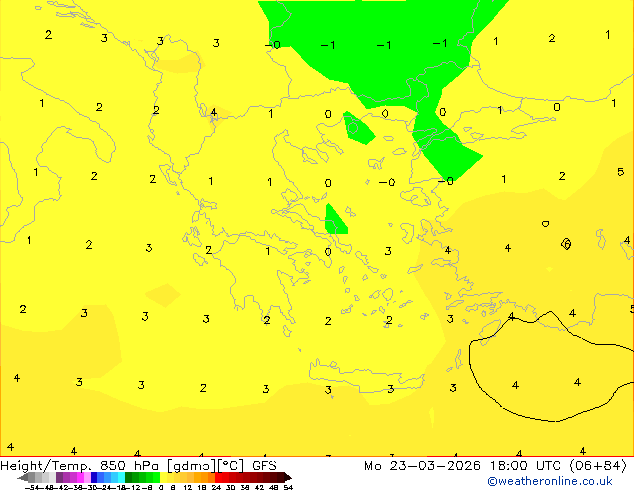Select the orange legend swatch near 18
This screenshot has height=490, width=634.
click(x=197, y=477)
